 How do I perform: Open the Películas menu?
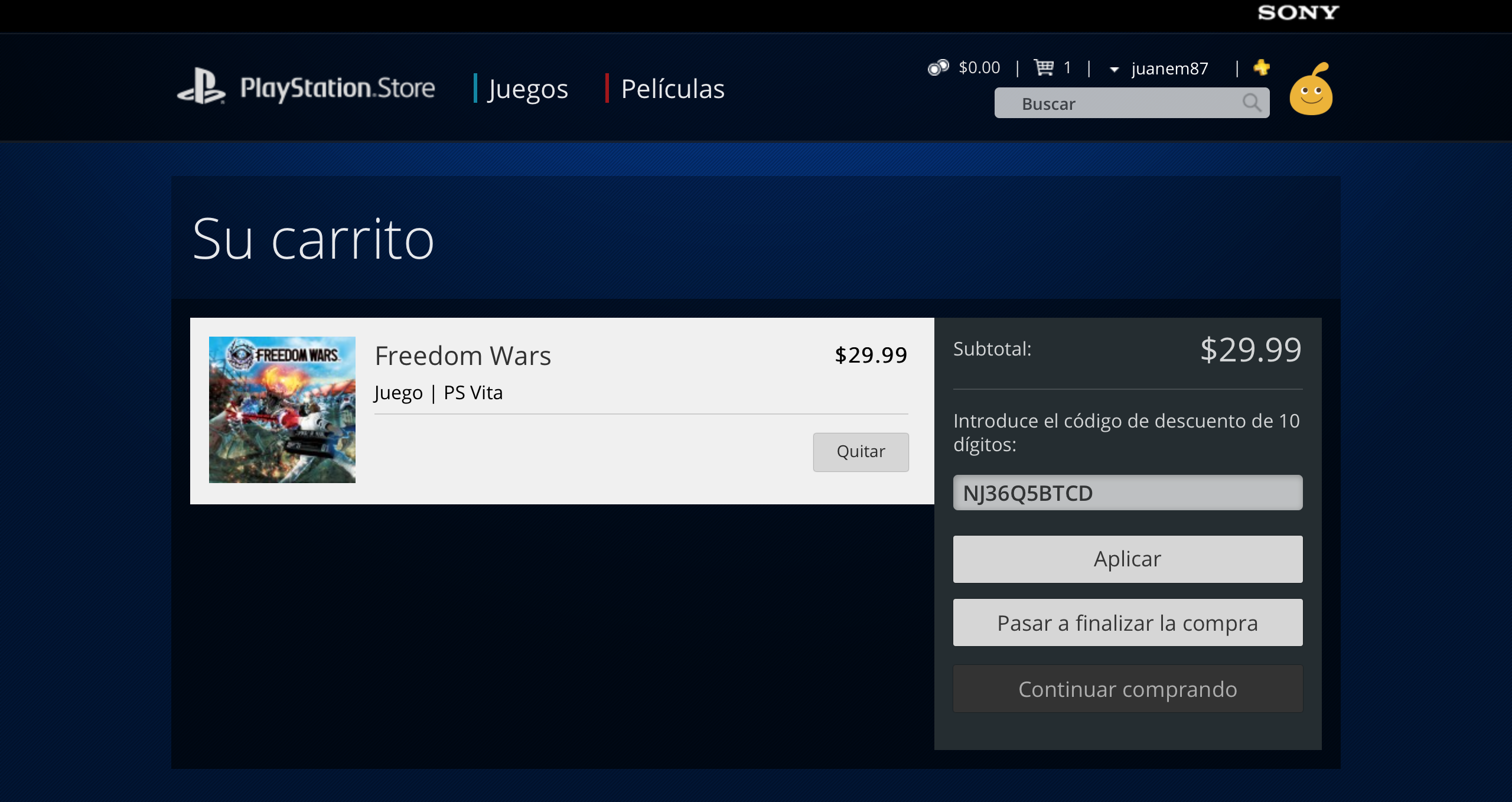(x=673, y=89)
